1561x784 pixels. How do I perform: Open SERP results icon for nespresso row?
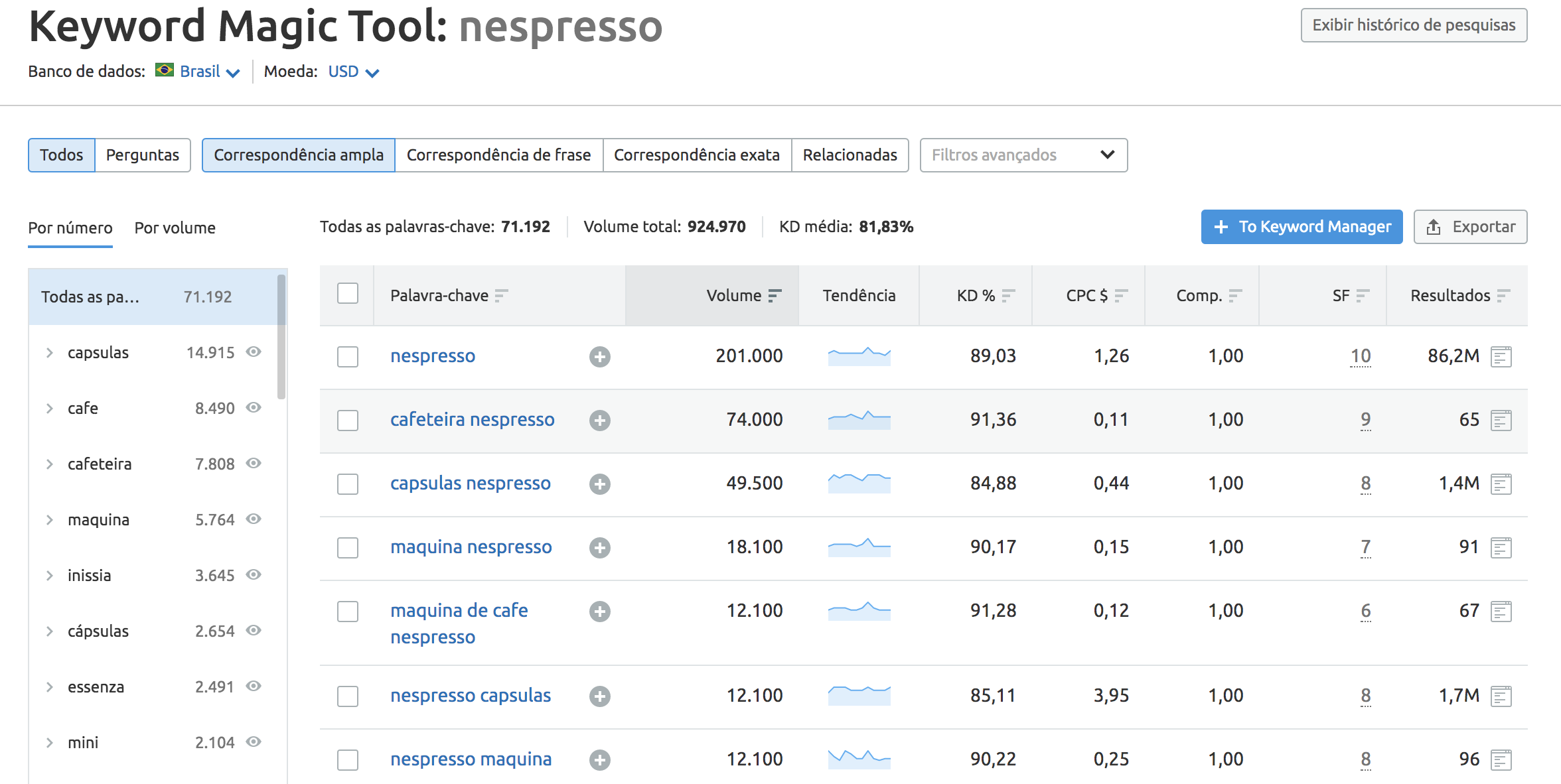(x=1501, y=357)
